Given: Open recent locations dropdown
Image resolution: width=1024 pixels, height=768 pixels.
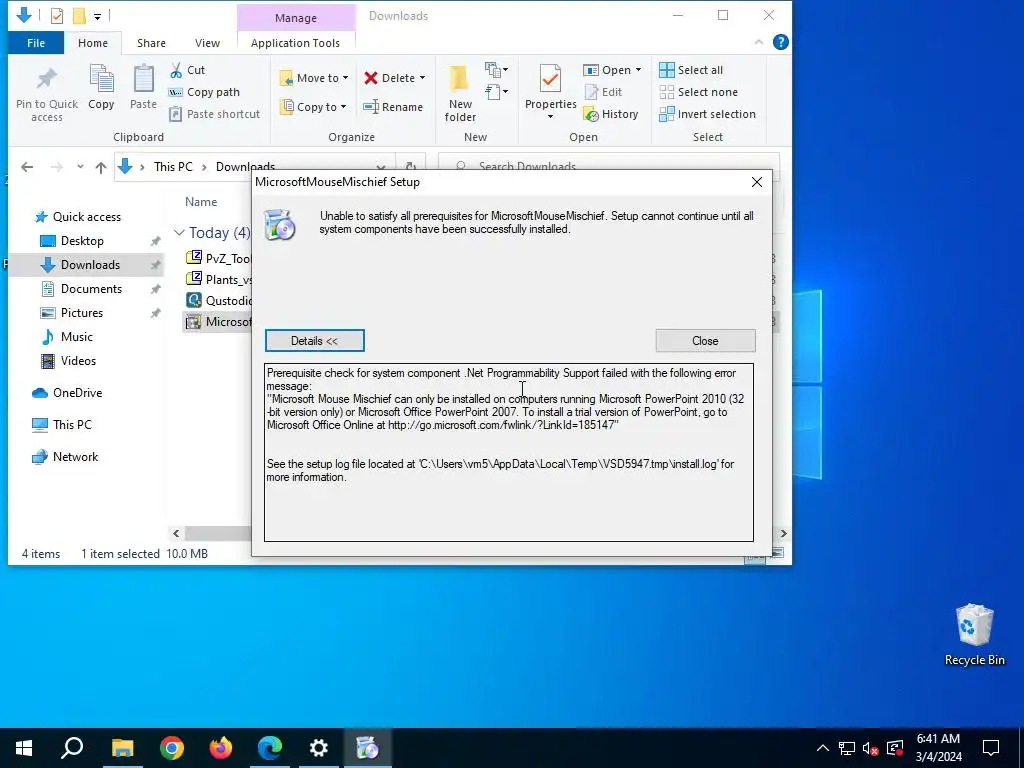Looking at the screenshot, I should [x=80, y=167].
